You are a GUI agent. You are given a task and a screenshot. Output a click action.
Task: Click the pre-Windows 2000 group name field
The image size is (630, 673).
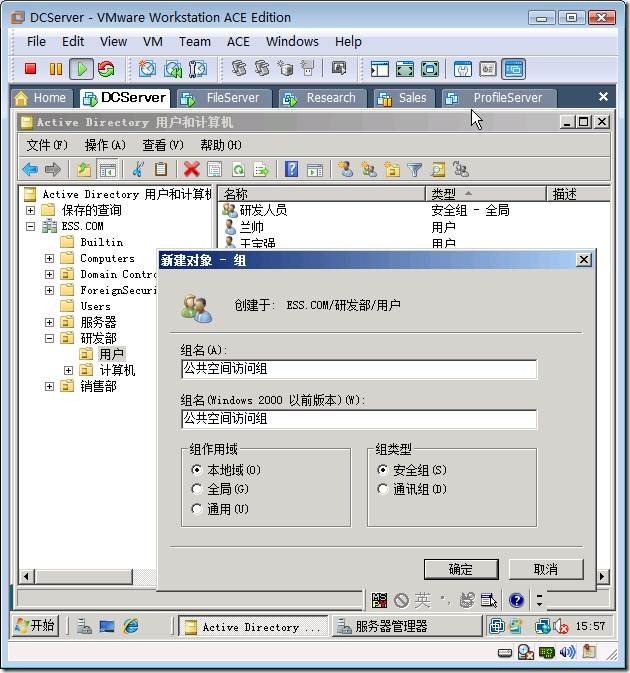359,419
